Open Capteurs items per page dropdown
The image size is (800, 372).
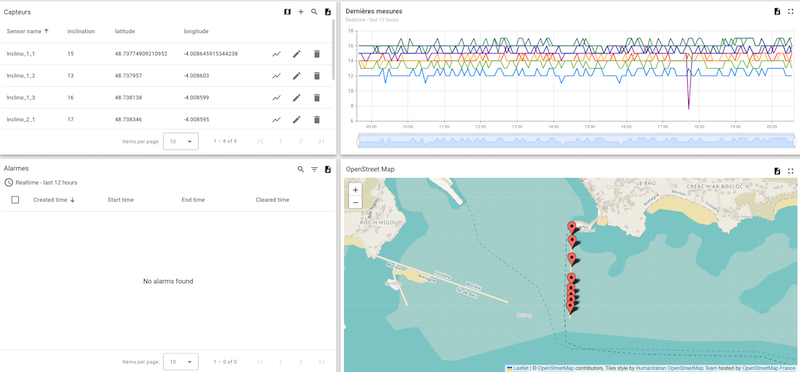tap(181, 141)
